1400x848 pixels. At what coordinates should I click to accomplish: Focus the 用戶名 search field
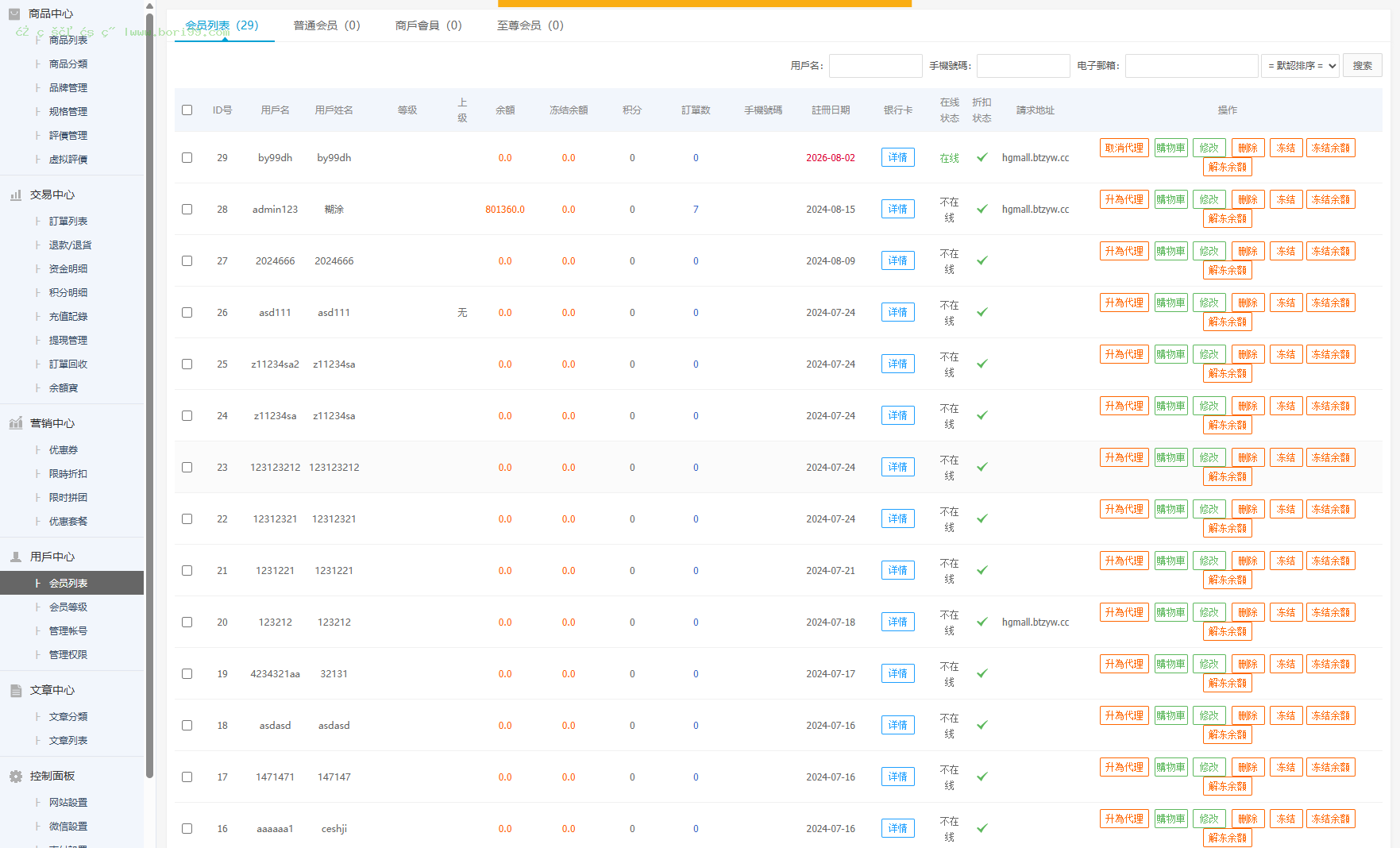pos(876,66)
